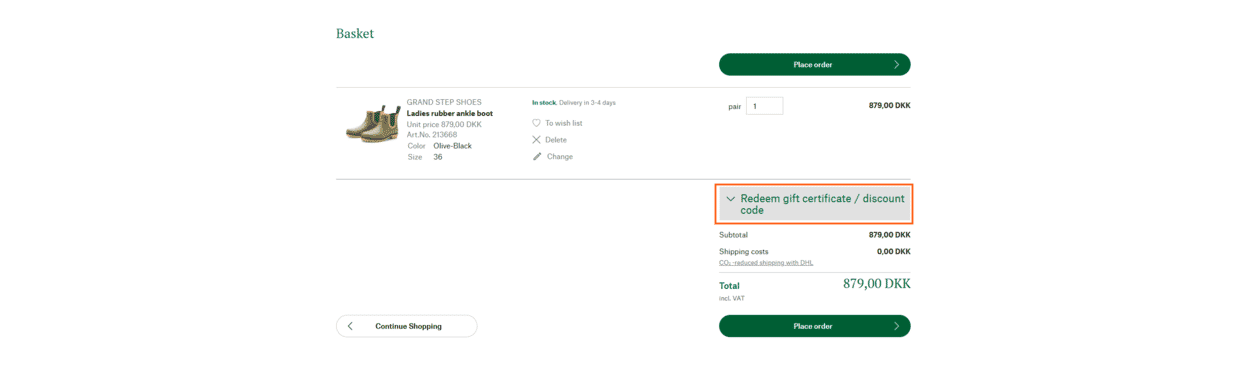
Task: Click Art.No. 213668 text
Action: pyautogui.click(x=432, y=135)
